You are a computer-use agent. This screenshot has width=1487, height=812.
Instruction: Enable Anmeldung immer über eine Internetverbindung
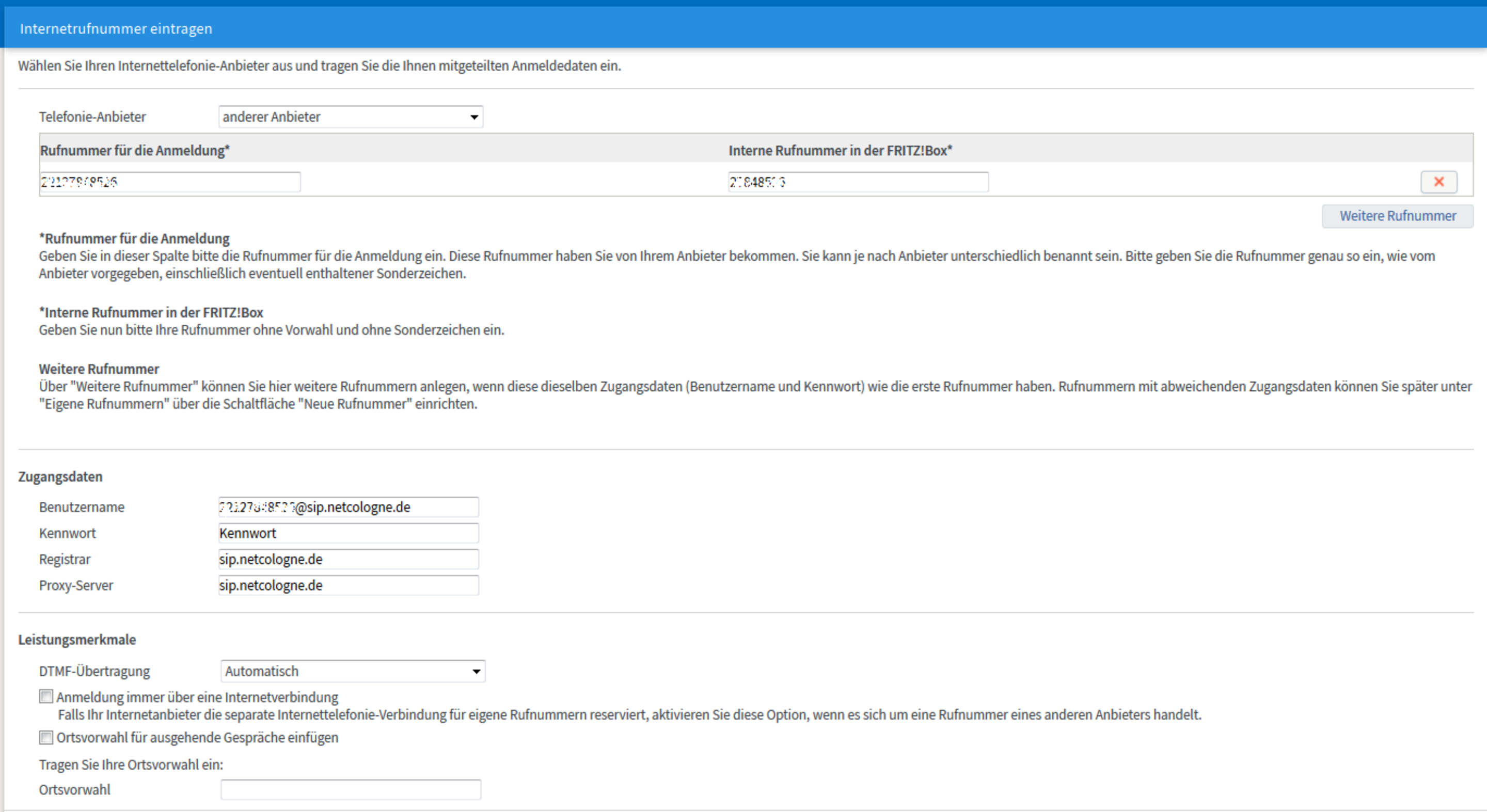click(46, 696)
